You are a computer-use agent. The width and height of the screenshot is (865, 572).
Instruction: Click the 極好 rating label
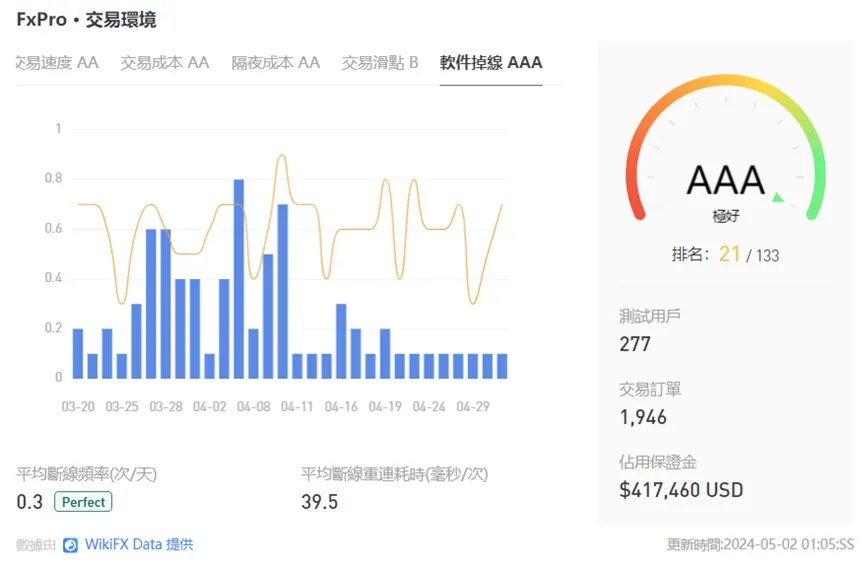[726, 216]
